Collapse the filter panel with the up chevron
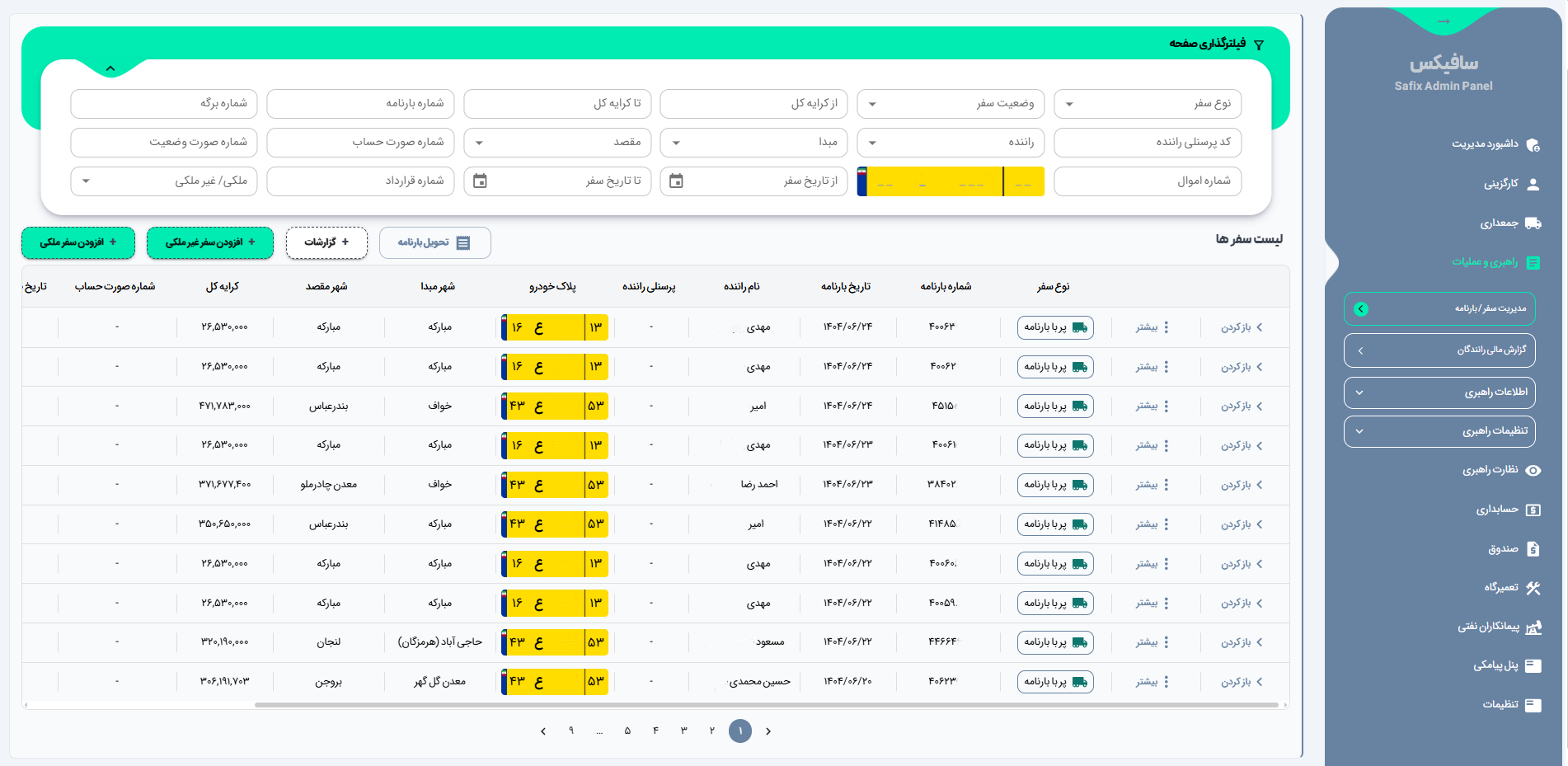The width and height of the screenshot is (1568, 766). pyautogui.click(x=110, y=68)
